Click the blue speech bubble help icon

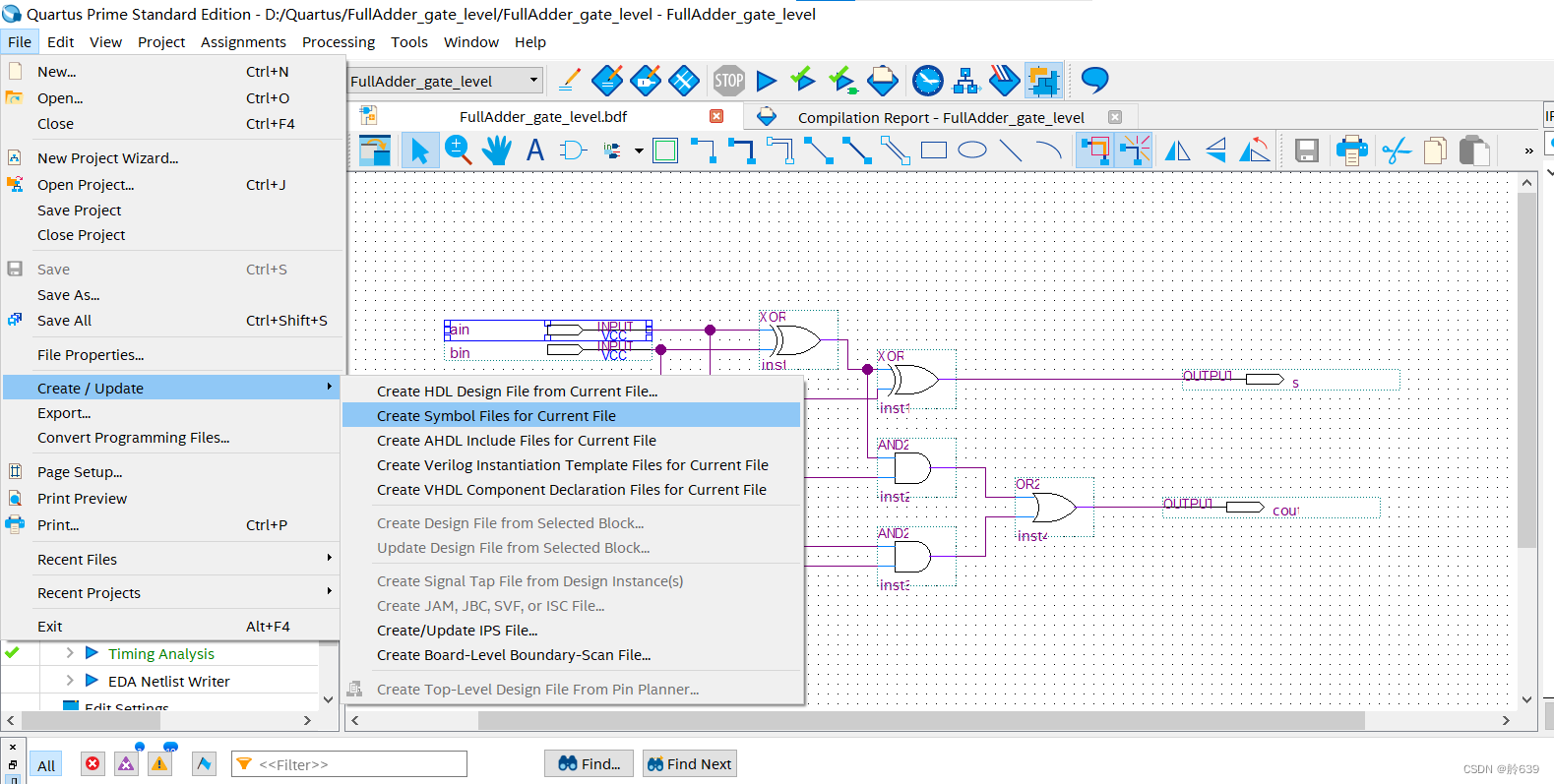point(1094,79)
